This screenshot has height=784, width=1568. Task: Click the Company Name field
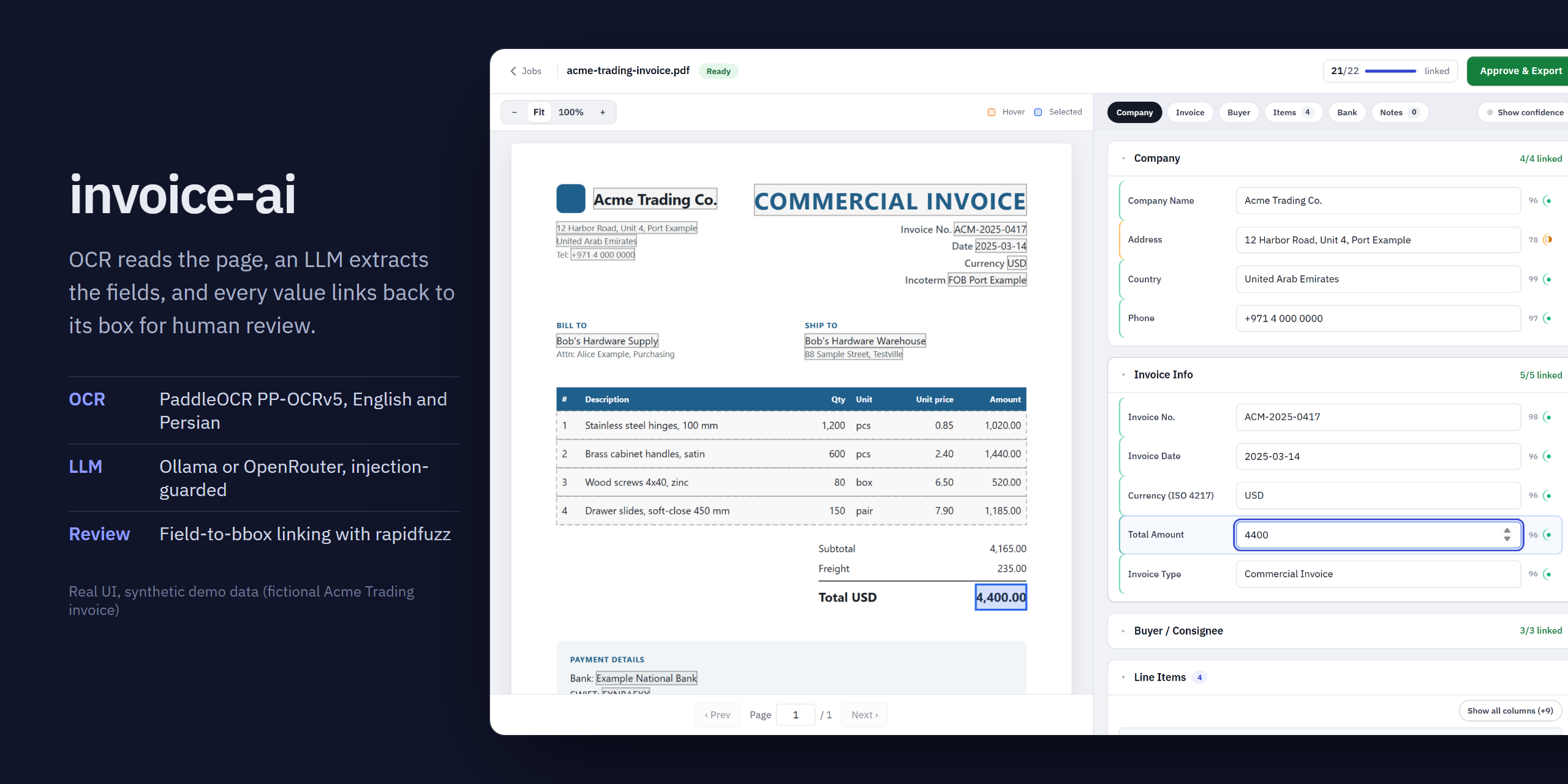coord(1378,201)
